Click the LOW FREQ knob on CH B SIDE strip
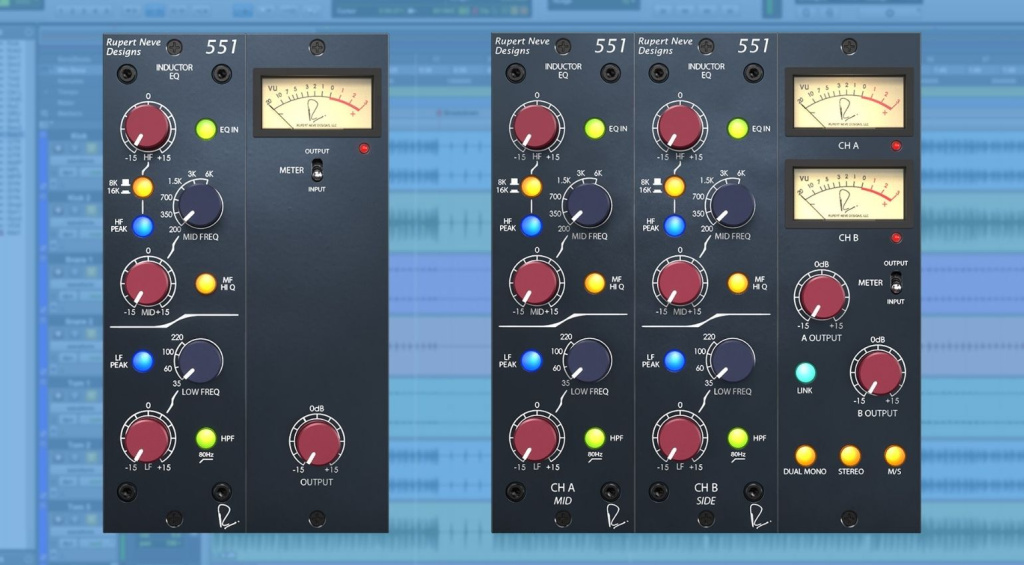The height and width of the screenshot is (565, 1024). pyautogui.click(x=731, y=360)
